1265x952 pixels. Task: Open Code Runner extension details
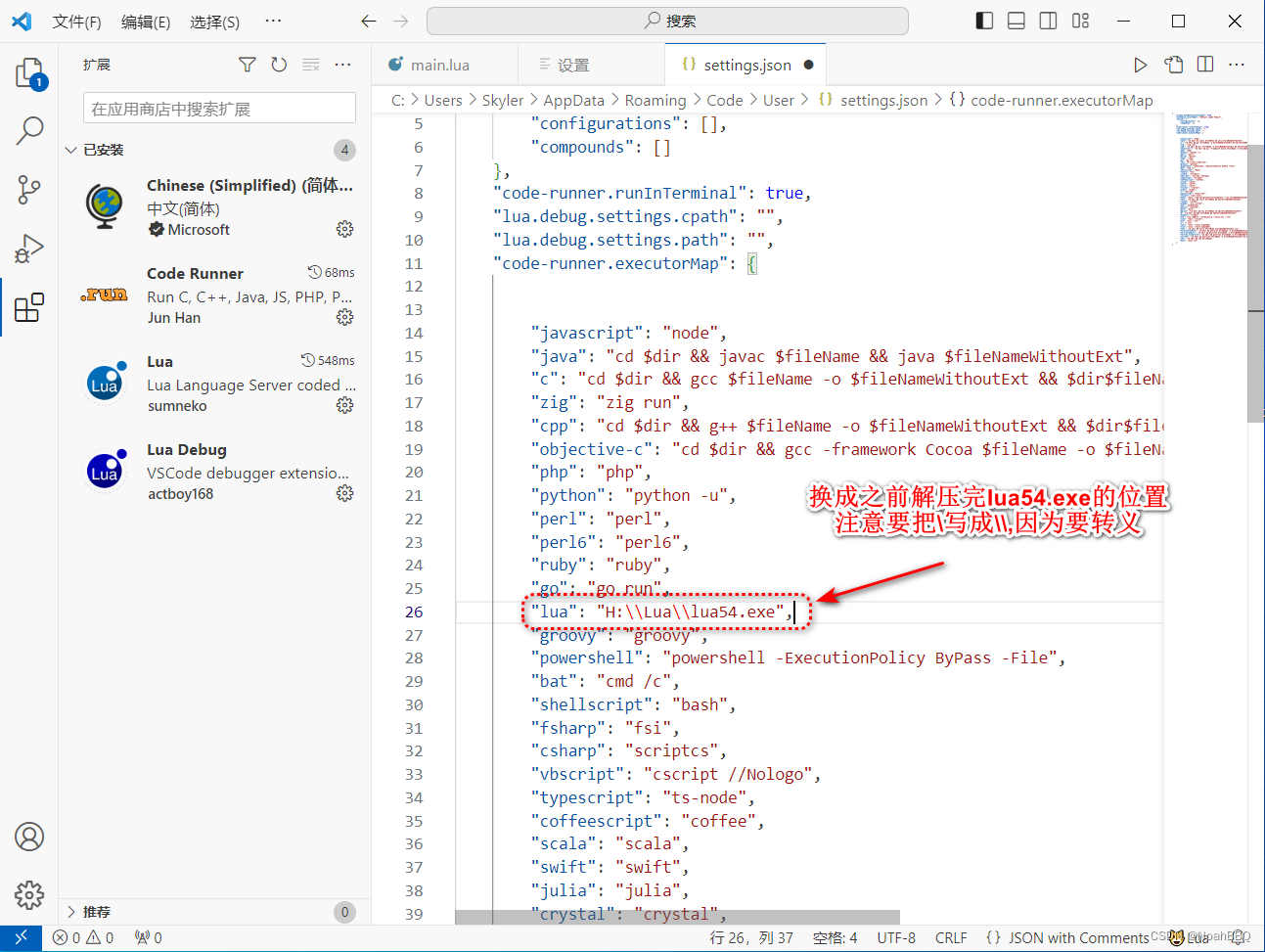point(215,295)
